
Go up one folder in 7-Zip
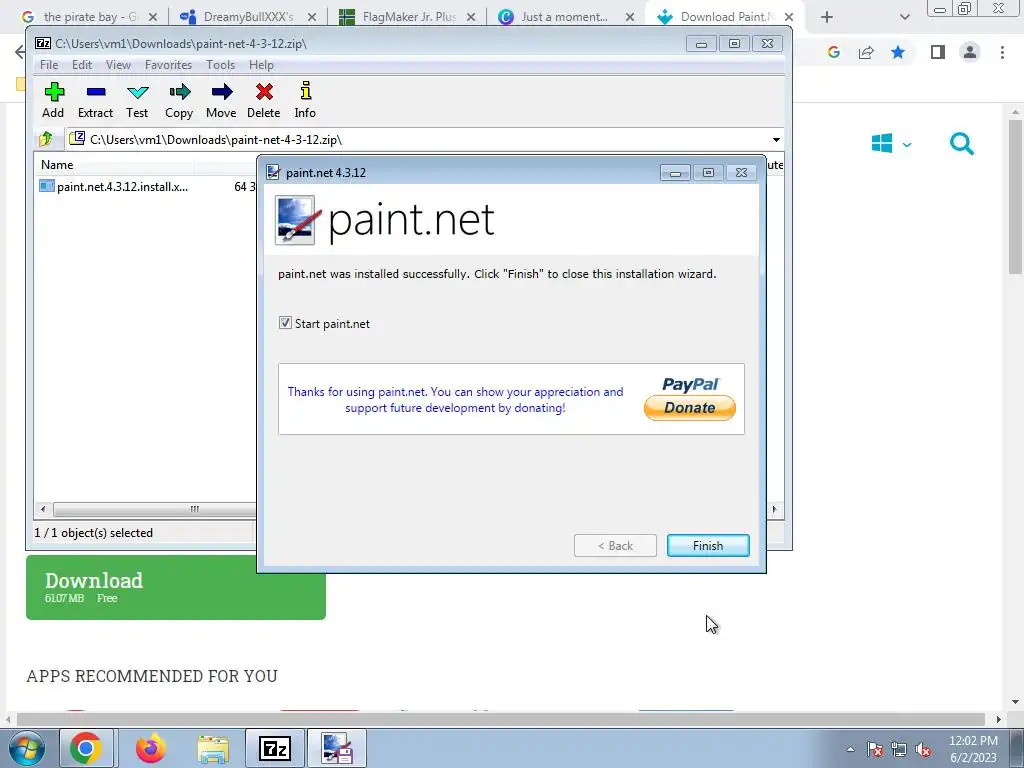(46, 139)
